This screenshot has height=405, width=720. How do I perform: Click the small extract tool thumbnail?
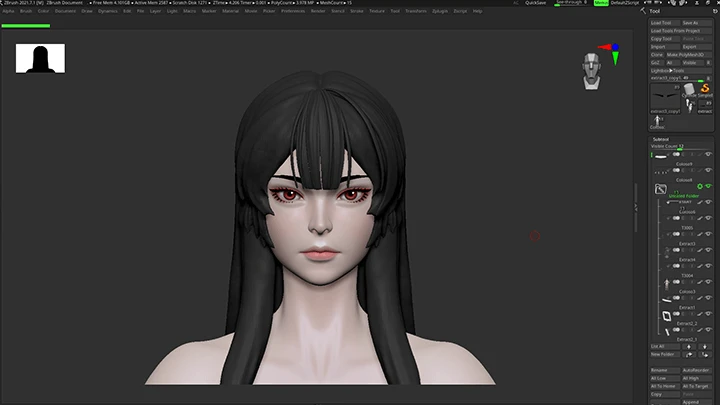click(705, 107)
